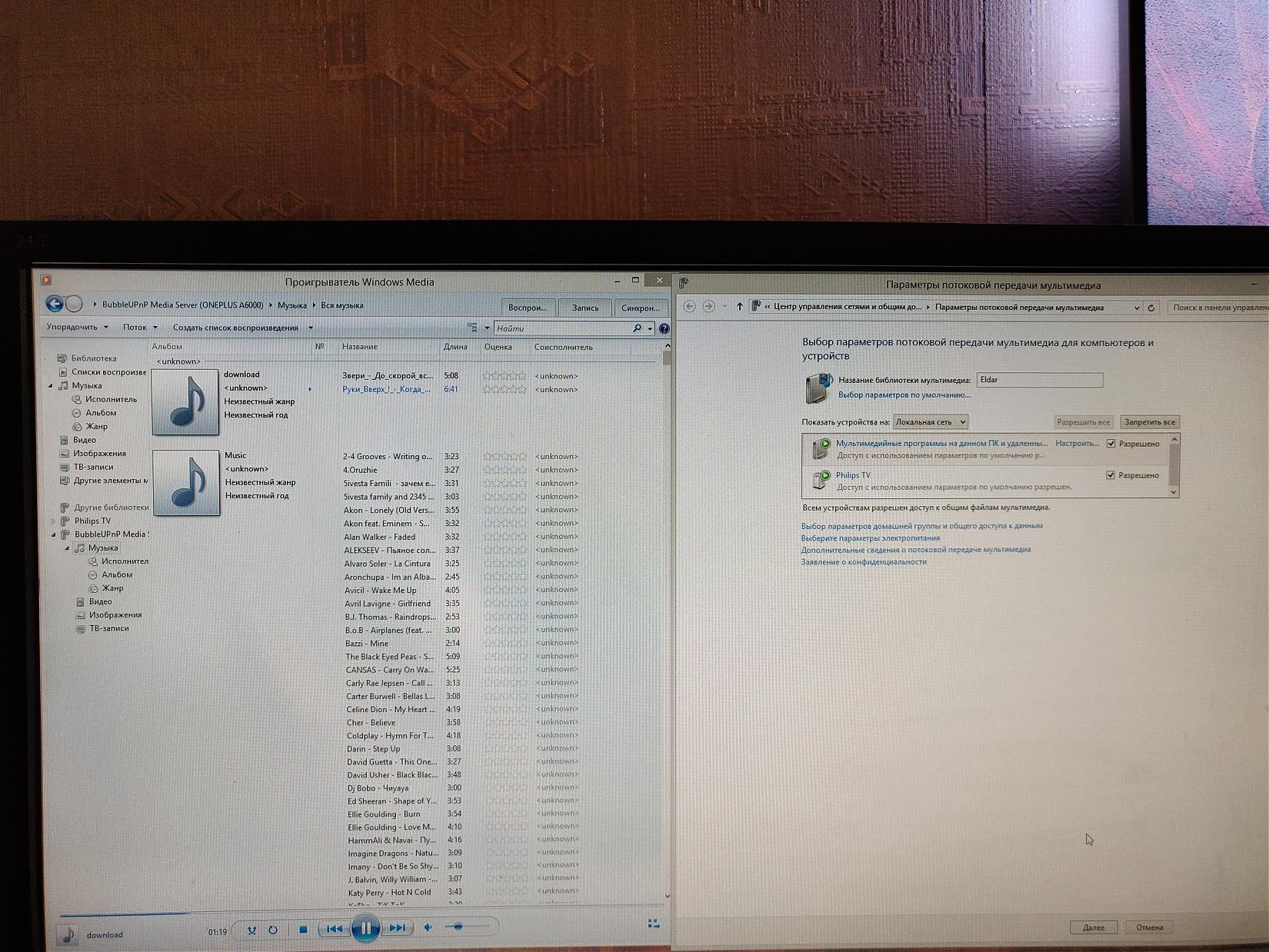The image size is (1269, 952).
Task: Click the view options icon left of Найти
Action: click(x=472, y=328)
